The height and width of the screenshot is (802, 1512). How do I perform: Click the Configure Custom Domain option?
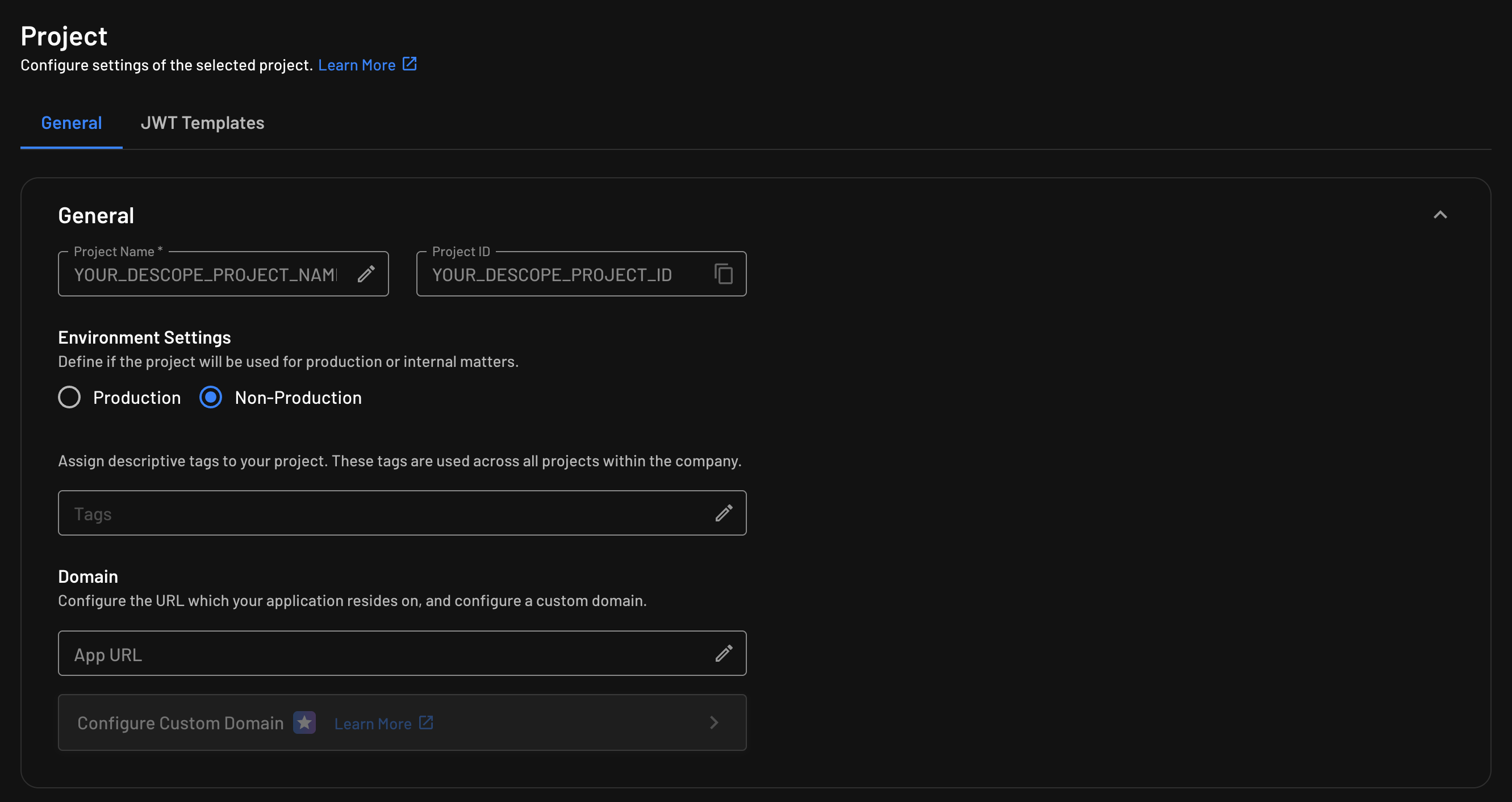tap(180, 722)
